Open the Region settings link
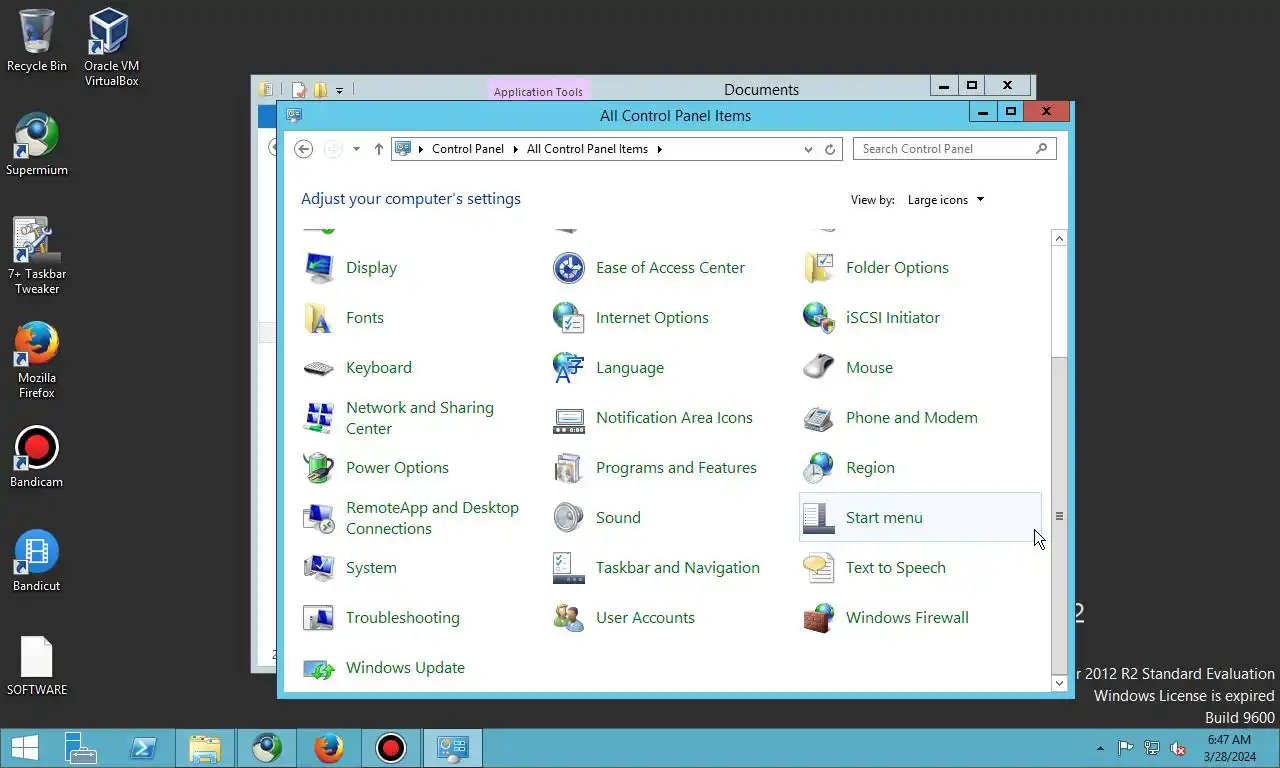This screenshot has height=768, width=1280. coord(870,468)
